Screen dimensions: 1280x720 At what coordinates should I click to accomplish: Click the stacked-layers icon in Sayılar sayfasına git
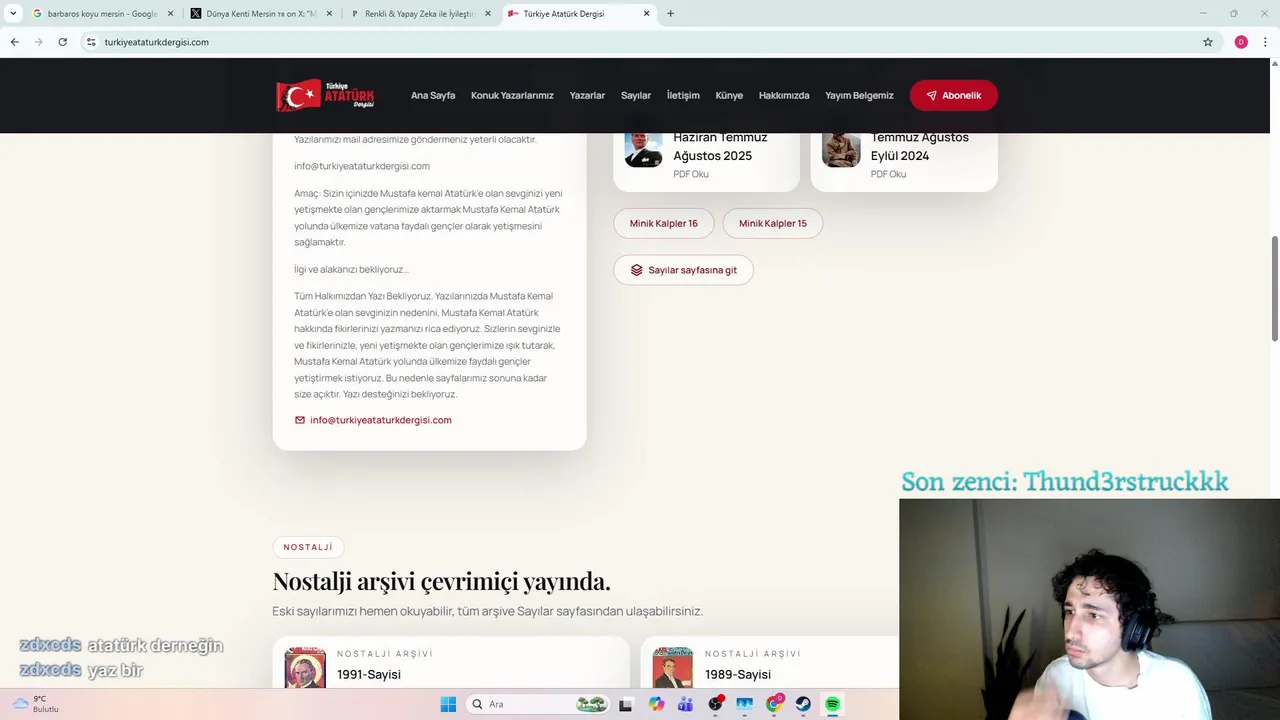point(636,270)
